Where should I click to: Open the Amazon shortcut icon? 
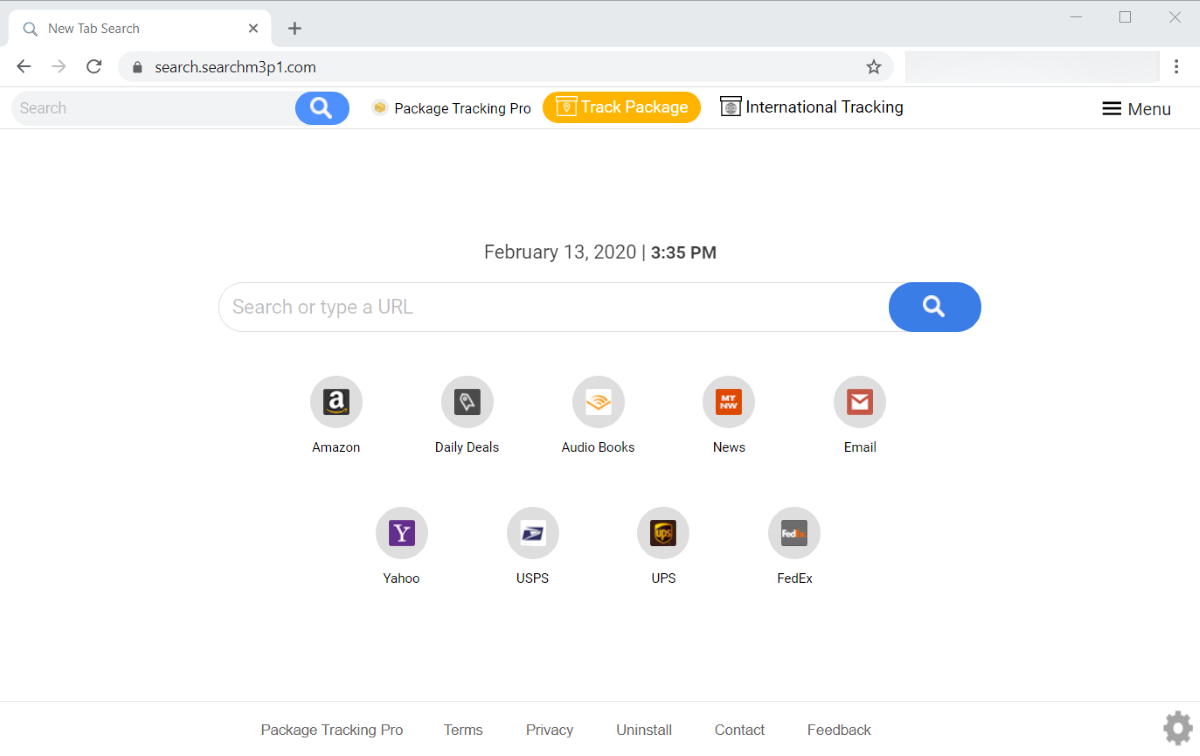[336, 402]
